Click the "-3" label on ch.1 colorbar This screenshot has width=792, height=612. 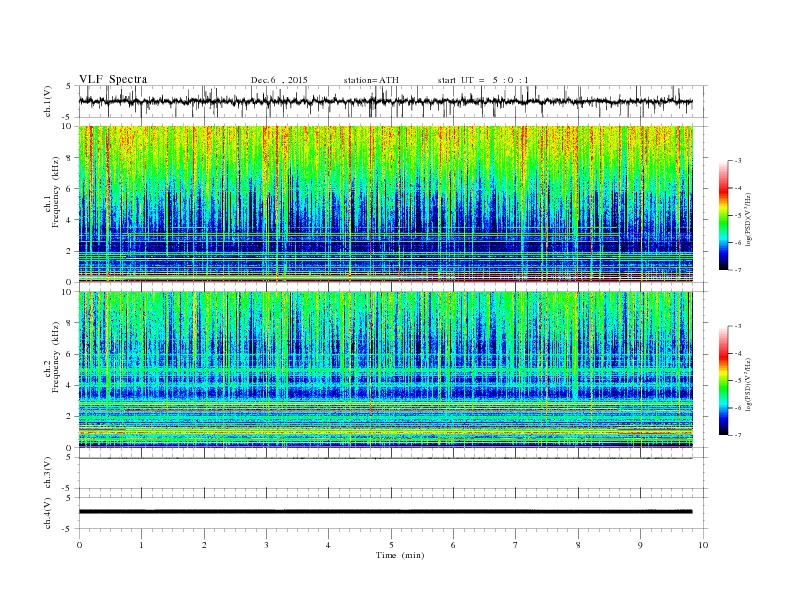737,161
